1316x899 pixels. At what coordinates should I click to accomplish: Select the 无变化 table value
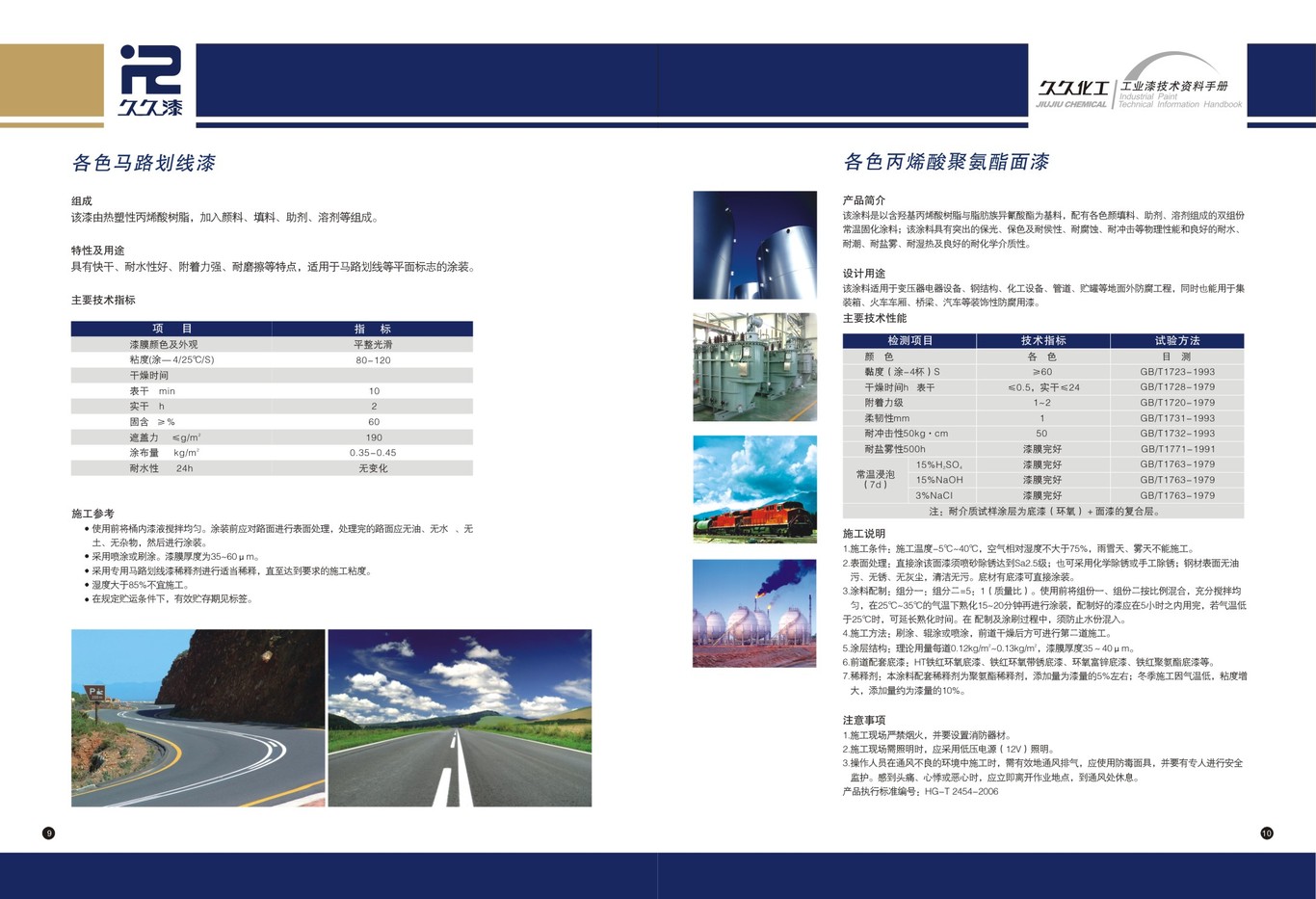(373, 468)
